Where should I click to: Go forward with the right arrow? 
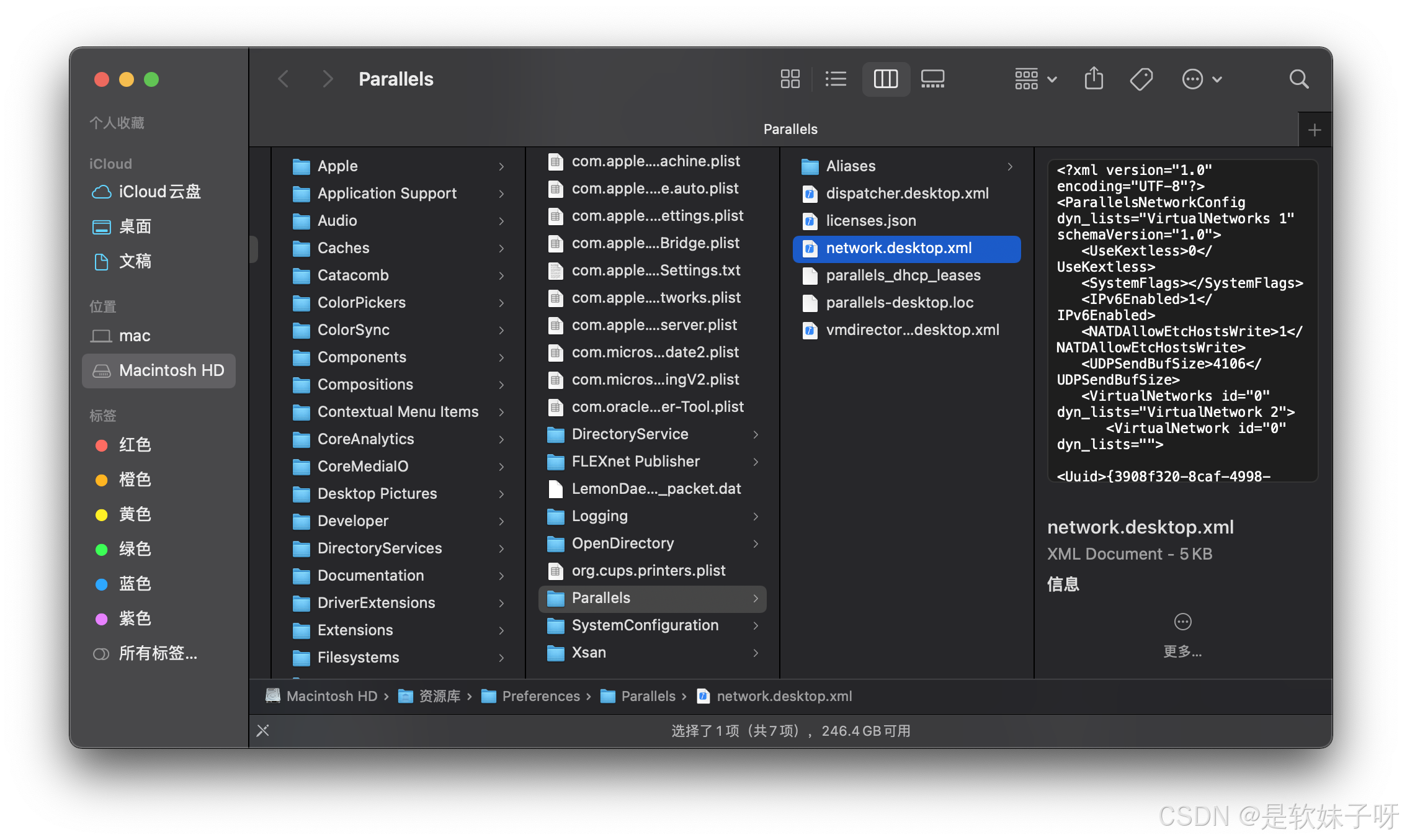pos(328,79)
